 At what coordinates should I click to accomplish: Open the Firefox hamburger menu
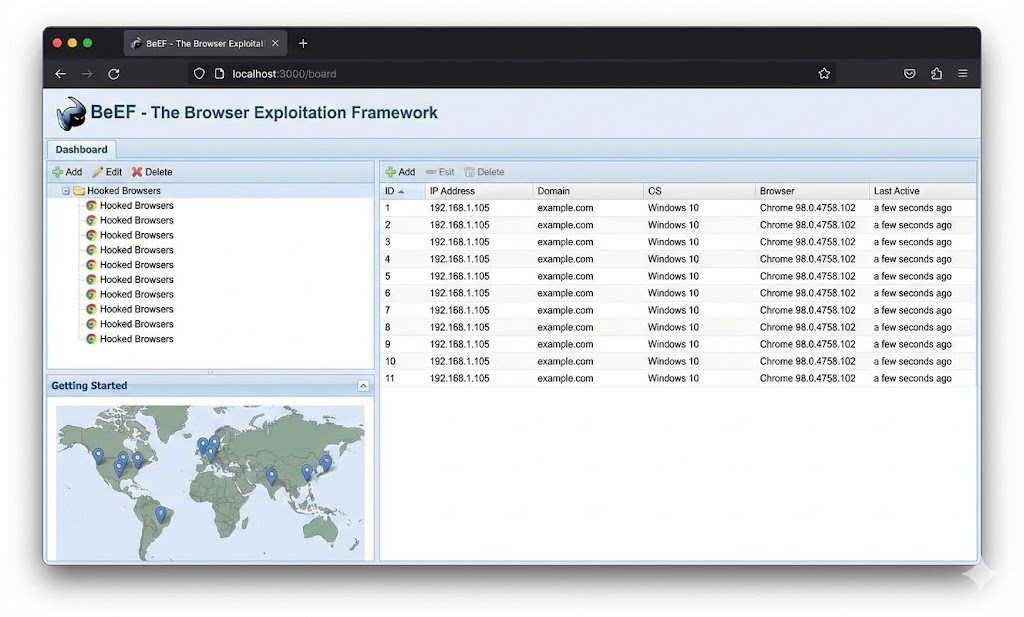tap(963, 74)
